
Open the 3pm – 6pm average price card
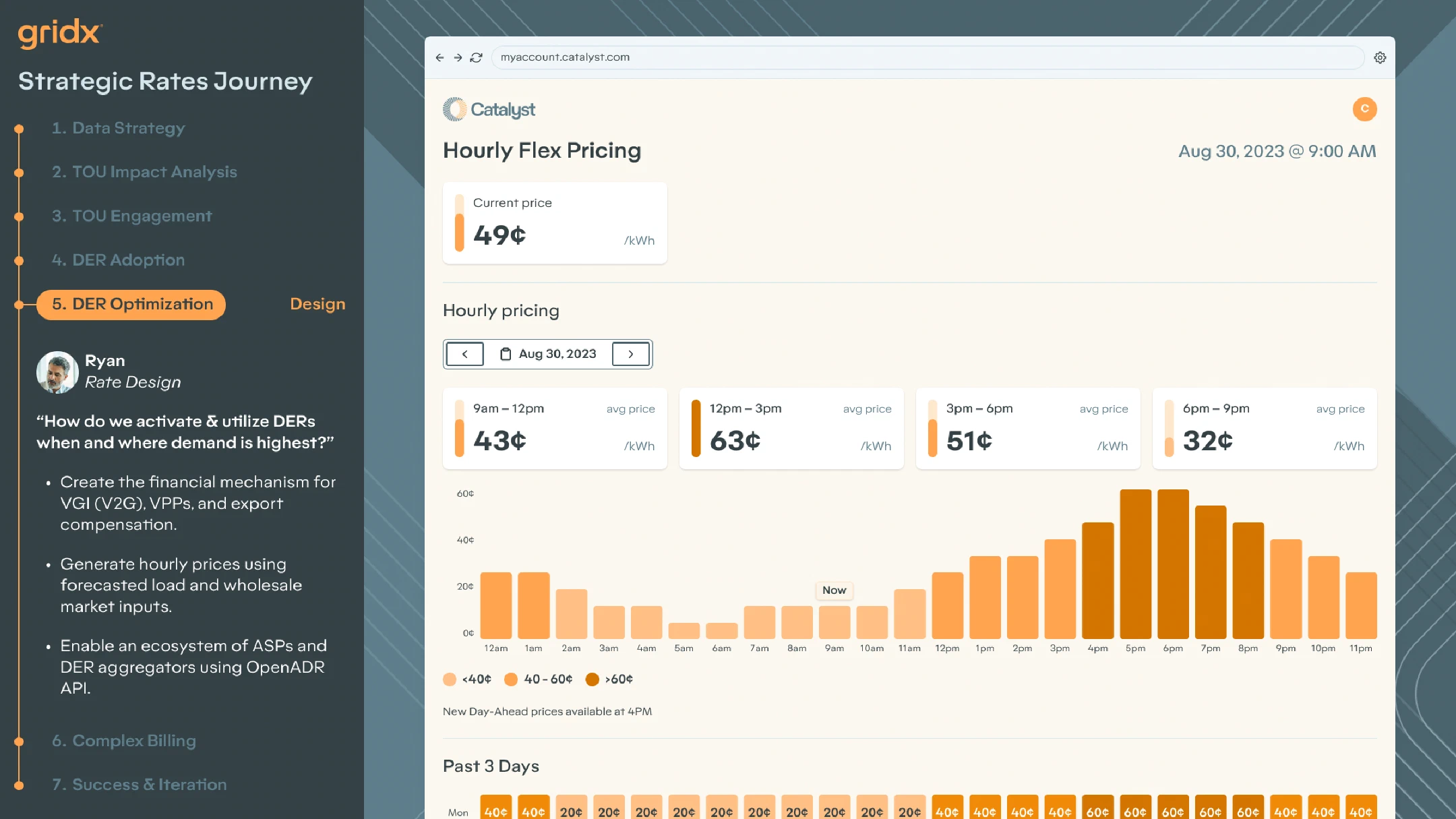click(1028, 428)
